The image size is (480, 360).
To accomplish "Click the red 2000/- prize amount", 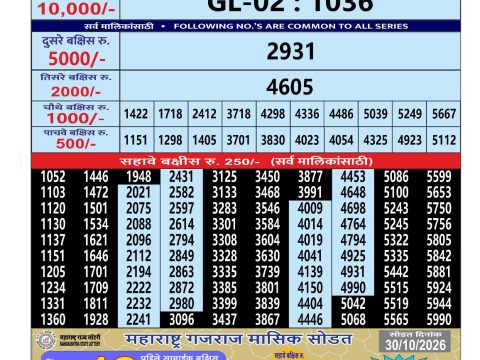I will tap(76, 91).
